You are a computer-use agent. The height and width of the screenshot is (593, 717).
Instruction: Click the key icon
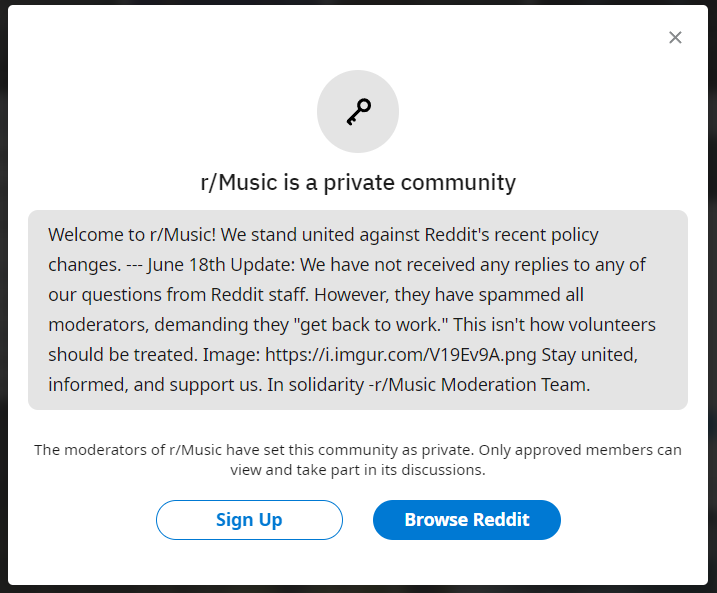pos(358,112)
